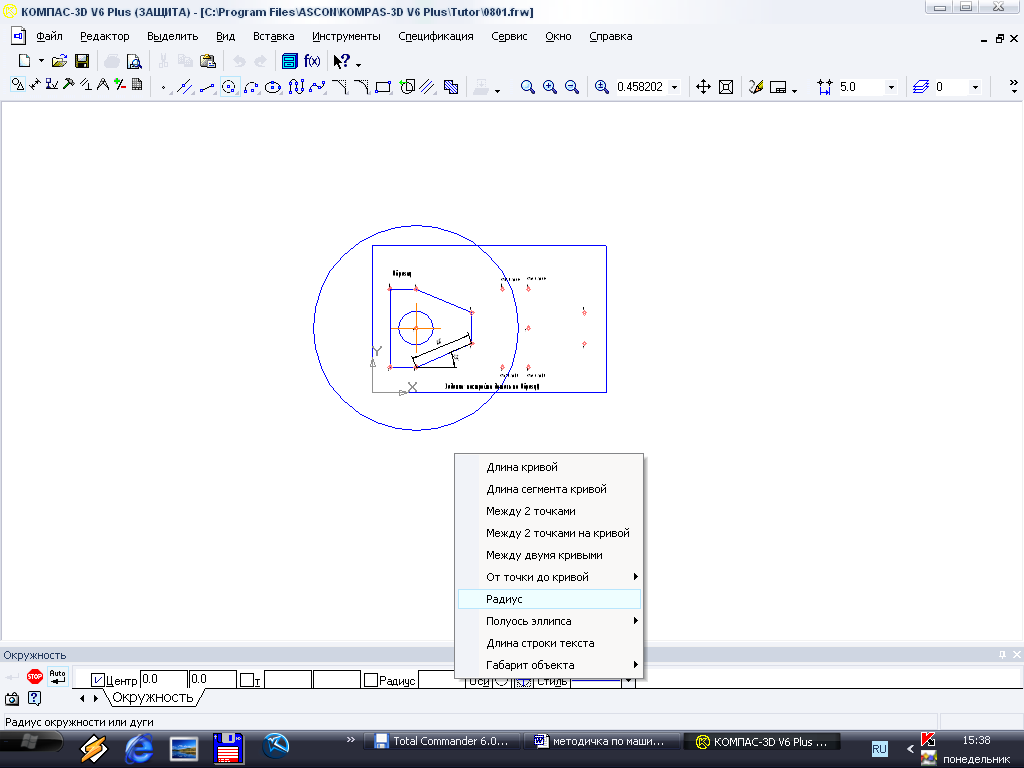Click the RU language indicator
Image resolution: width=1024 pixels, height=768 pixels.
click(x=880, y=748)
